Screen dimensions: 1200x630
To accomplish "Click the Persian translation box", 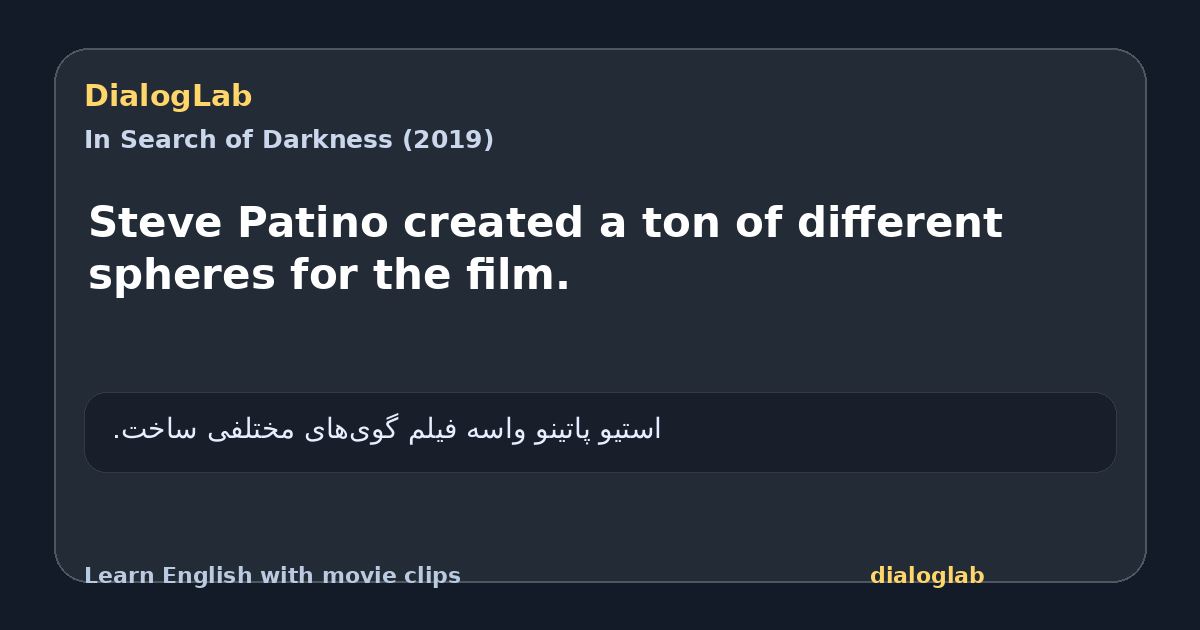I will tap(600, 432).
